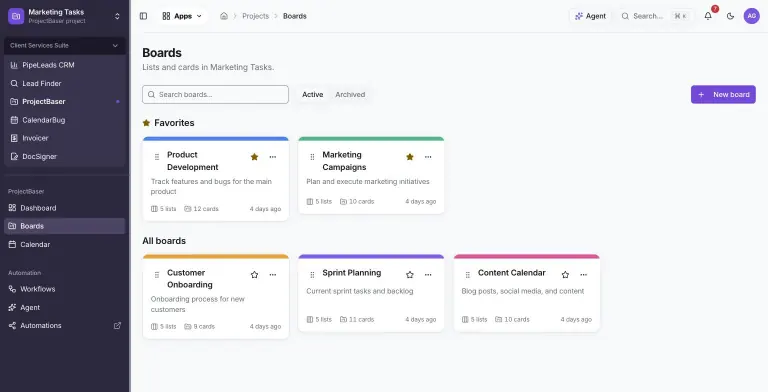
Task: Open the AG user avatar menu
Action: pyautogui.click(x=751, y=16)
